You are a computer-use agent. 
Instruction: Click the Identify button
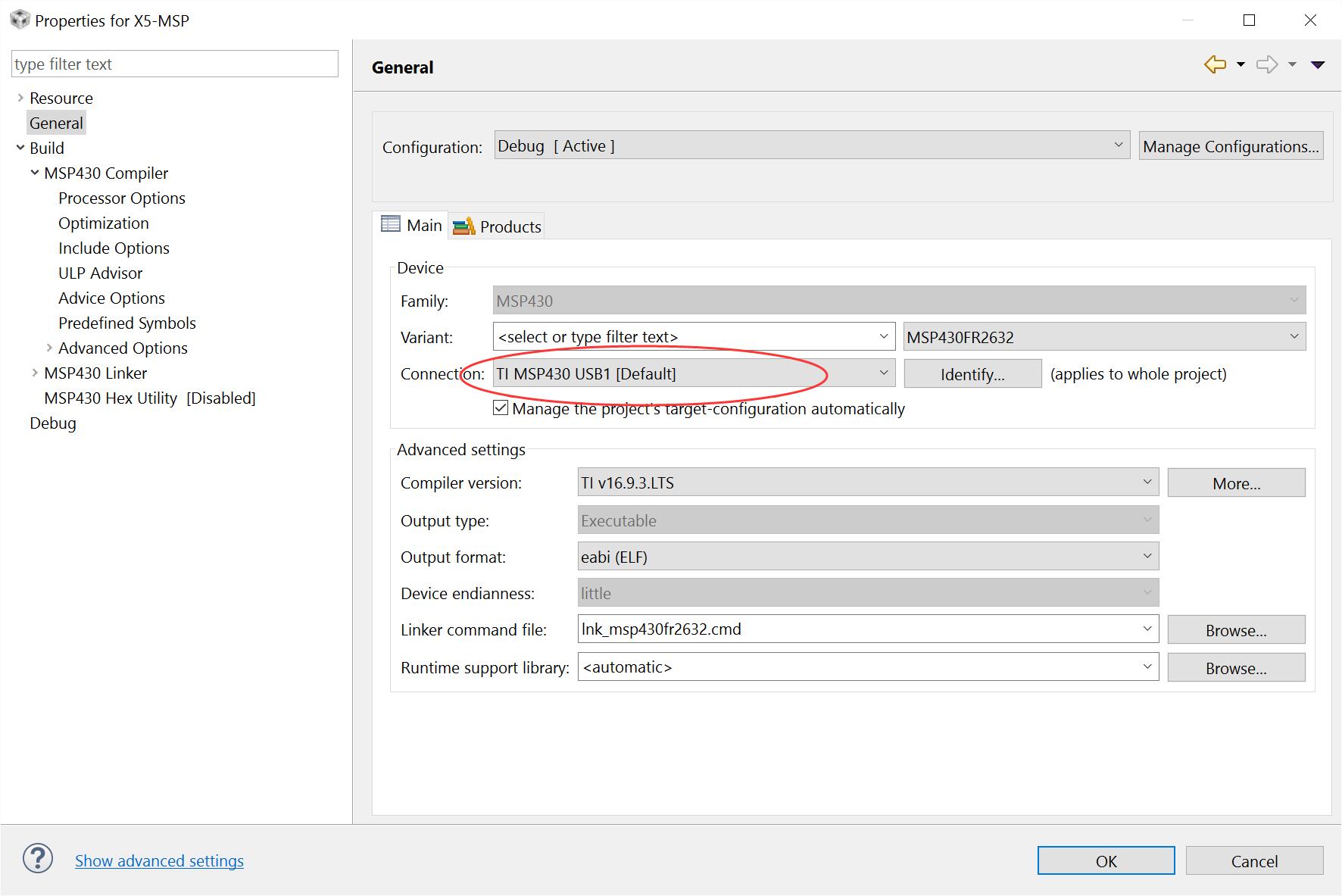(972, 374)
